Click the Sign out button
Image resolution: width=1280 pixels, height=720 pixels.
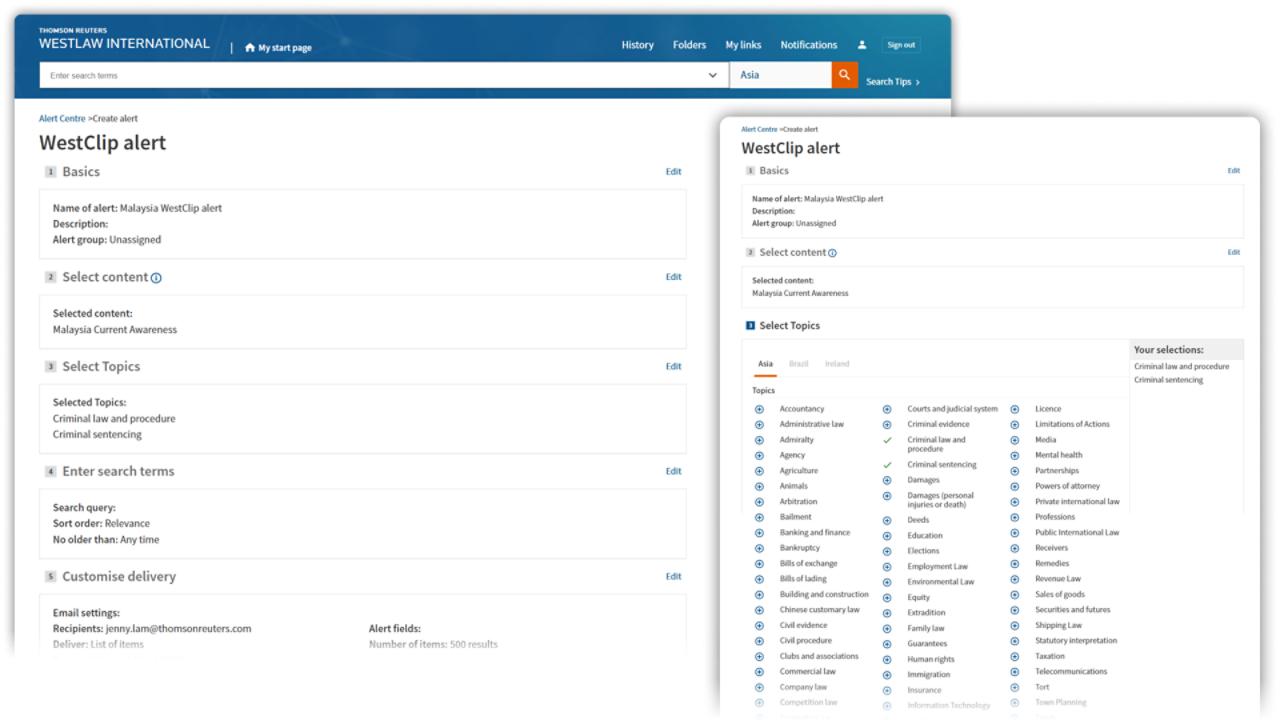pos(901,45)
